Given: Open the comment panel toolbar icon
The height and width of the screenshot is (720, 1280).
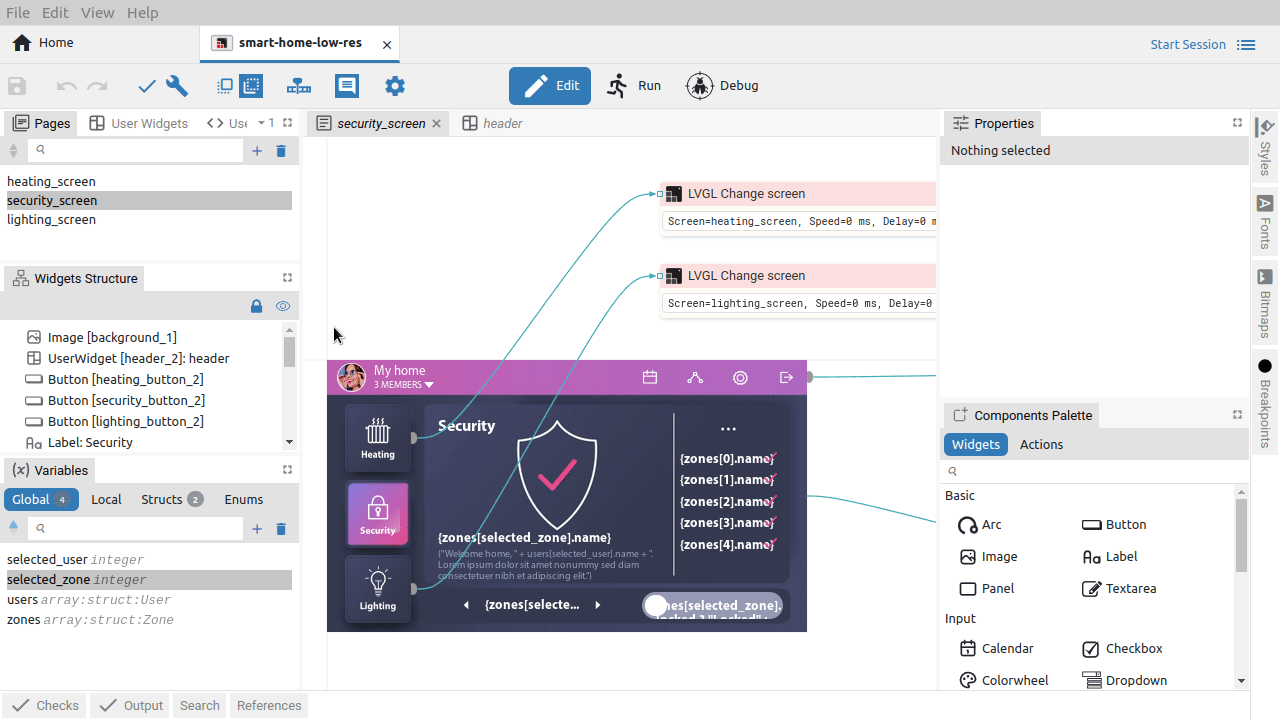Looking at the screenshot, I should (x=347, y=86).
